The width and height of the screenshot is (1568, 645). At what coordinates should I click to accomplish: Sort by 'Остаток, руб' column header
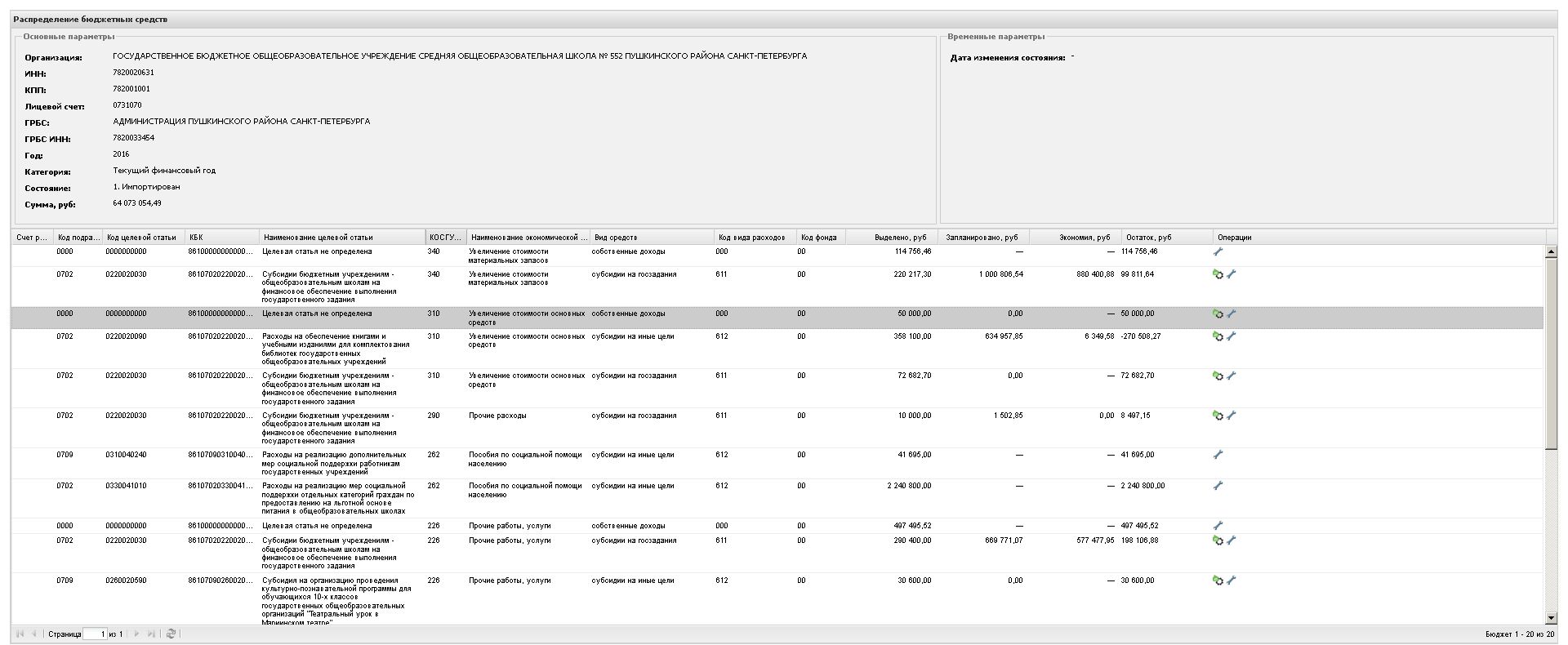pos(1168,238)
